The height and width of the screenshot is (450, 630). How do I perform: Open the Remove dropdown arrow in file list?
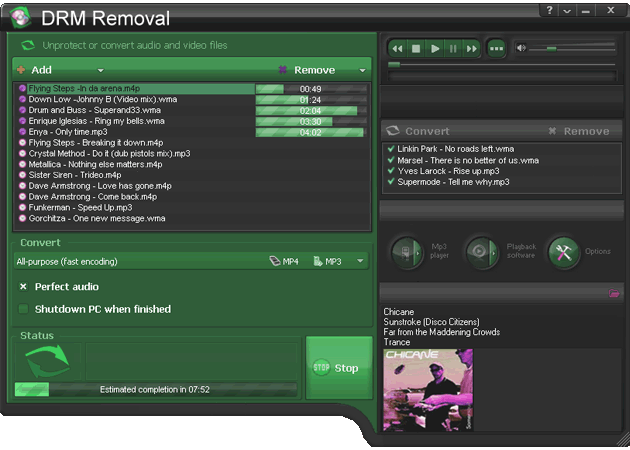coord(362,71)
